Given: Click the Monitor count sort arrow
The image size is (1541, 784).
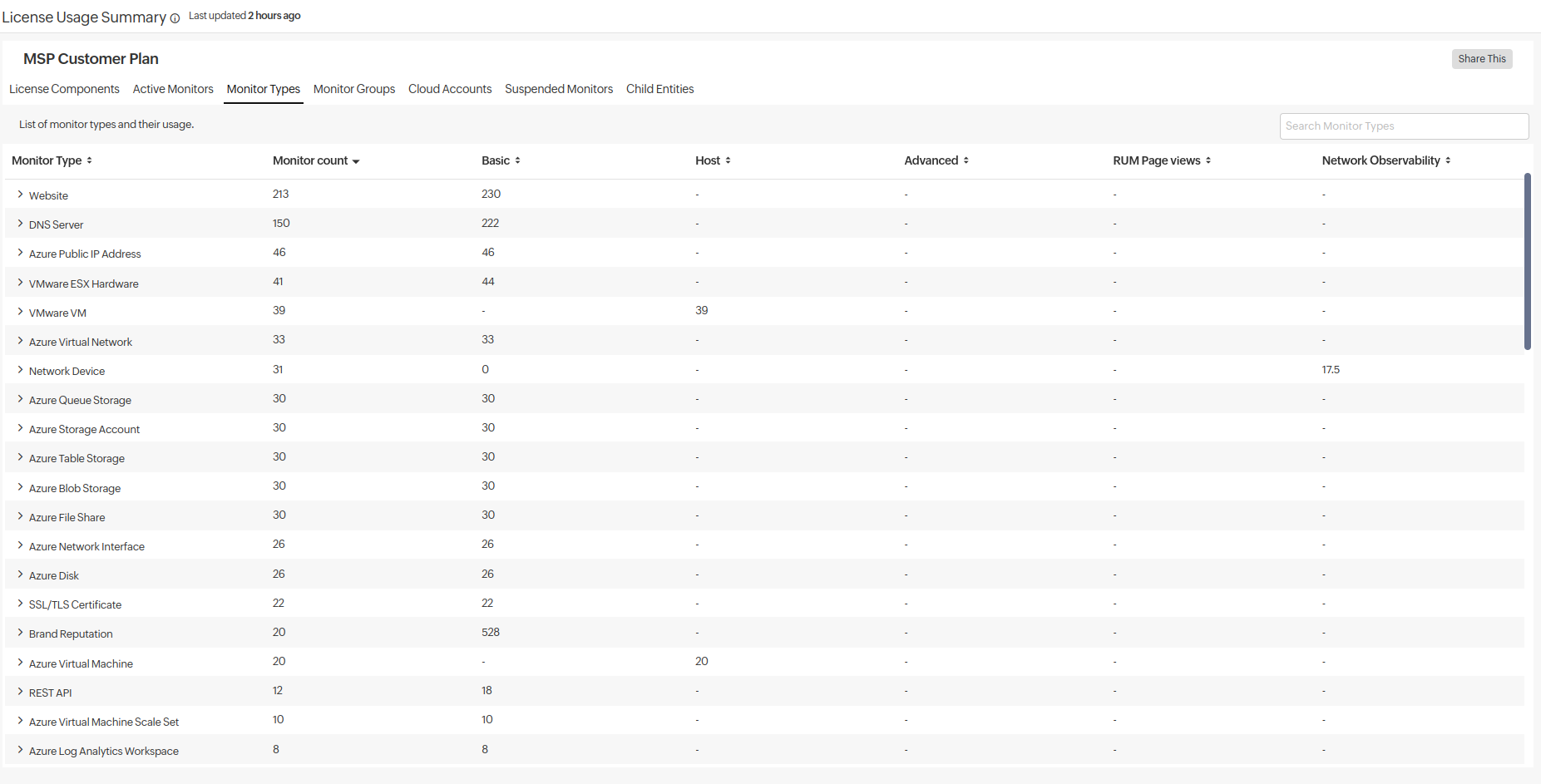Looking at the screenshot, I should [x=356, y=161].
